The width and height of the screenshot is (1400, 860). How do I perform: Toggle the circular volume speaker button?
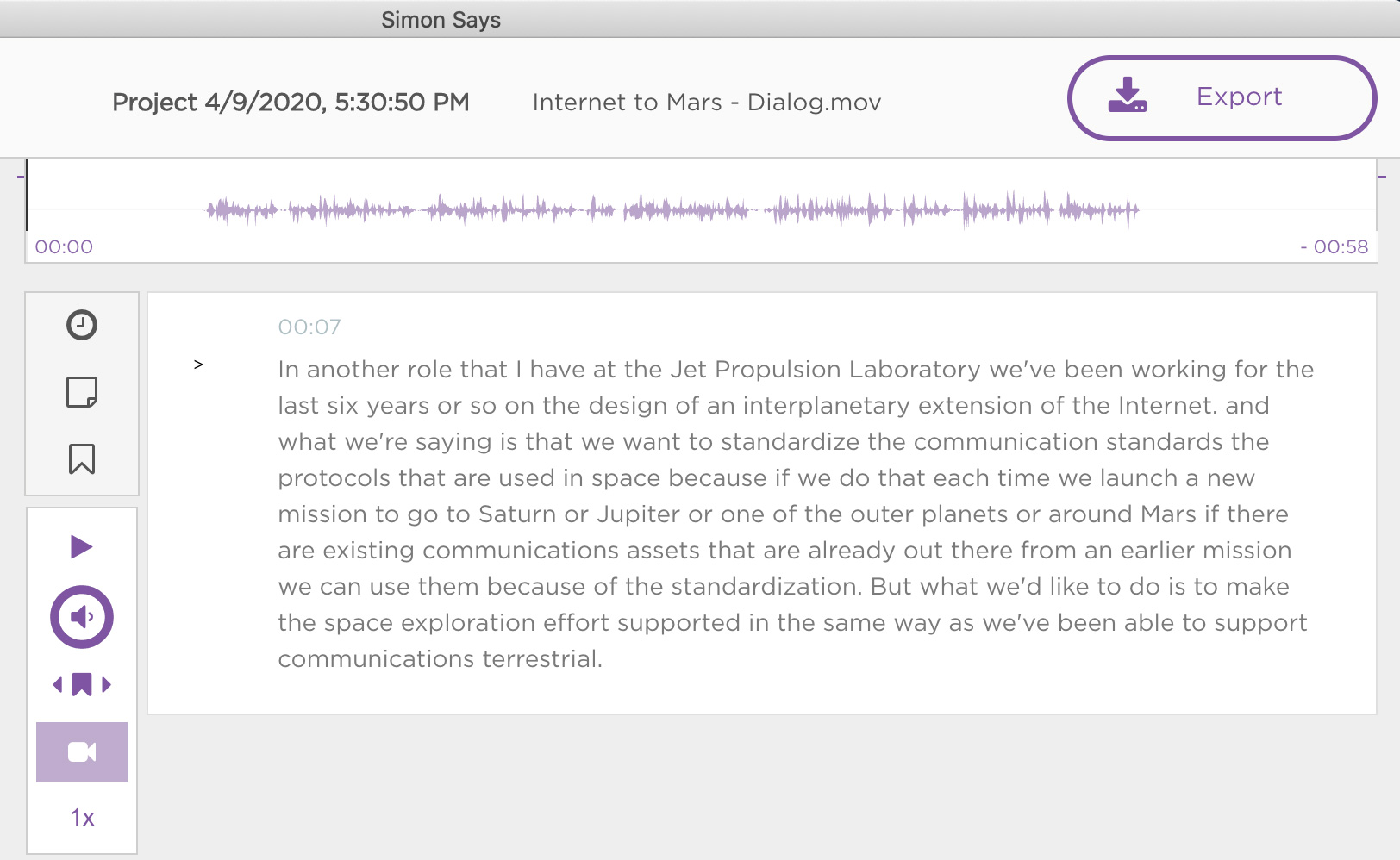[x=82, y=617]
